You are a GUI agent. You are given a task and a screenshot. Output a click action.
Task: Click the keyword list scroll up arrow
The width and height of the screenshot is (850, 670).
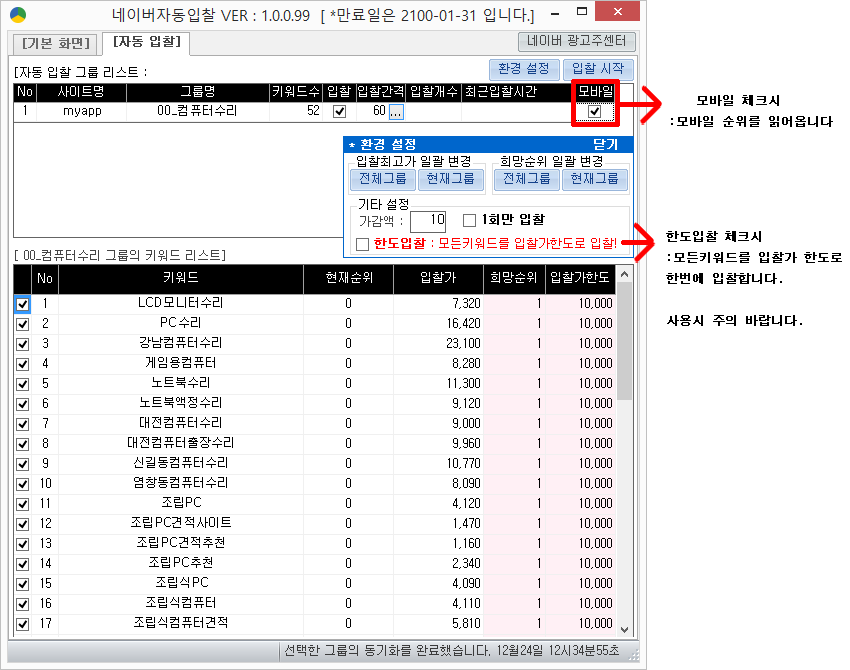coord(624,274)
